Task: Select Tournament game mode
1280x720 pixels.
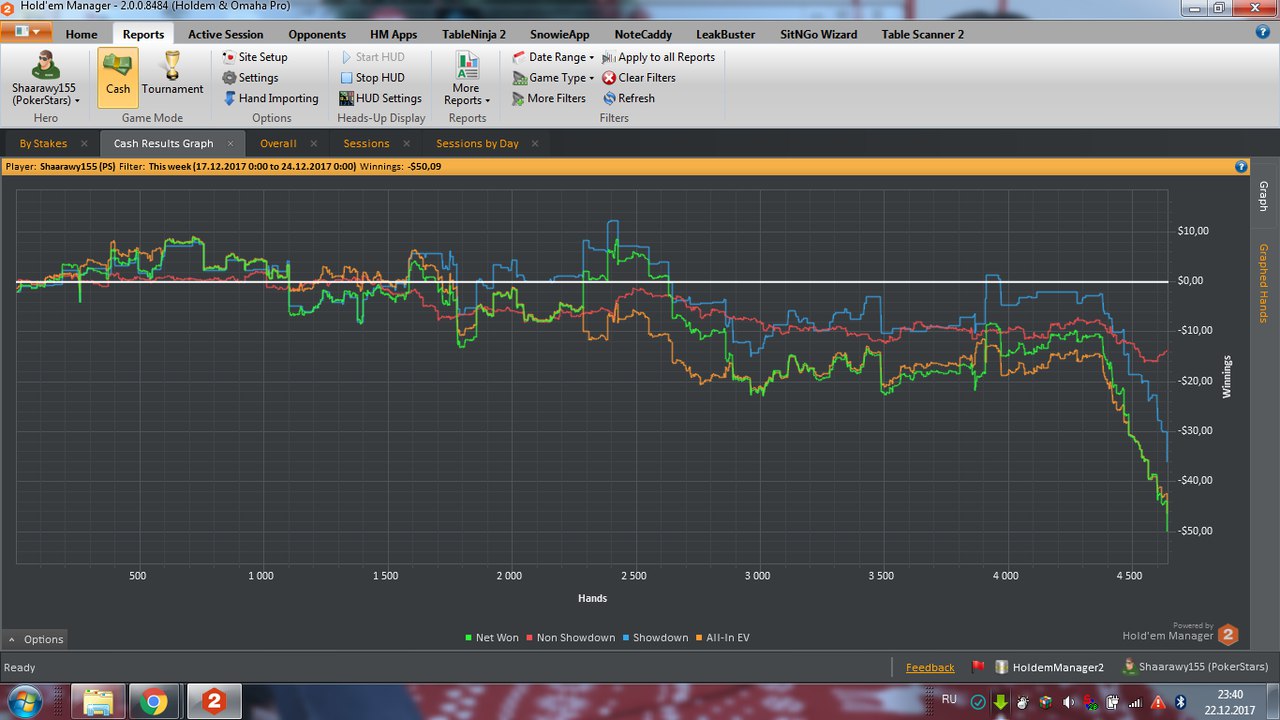Action: tap(172, 74)
